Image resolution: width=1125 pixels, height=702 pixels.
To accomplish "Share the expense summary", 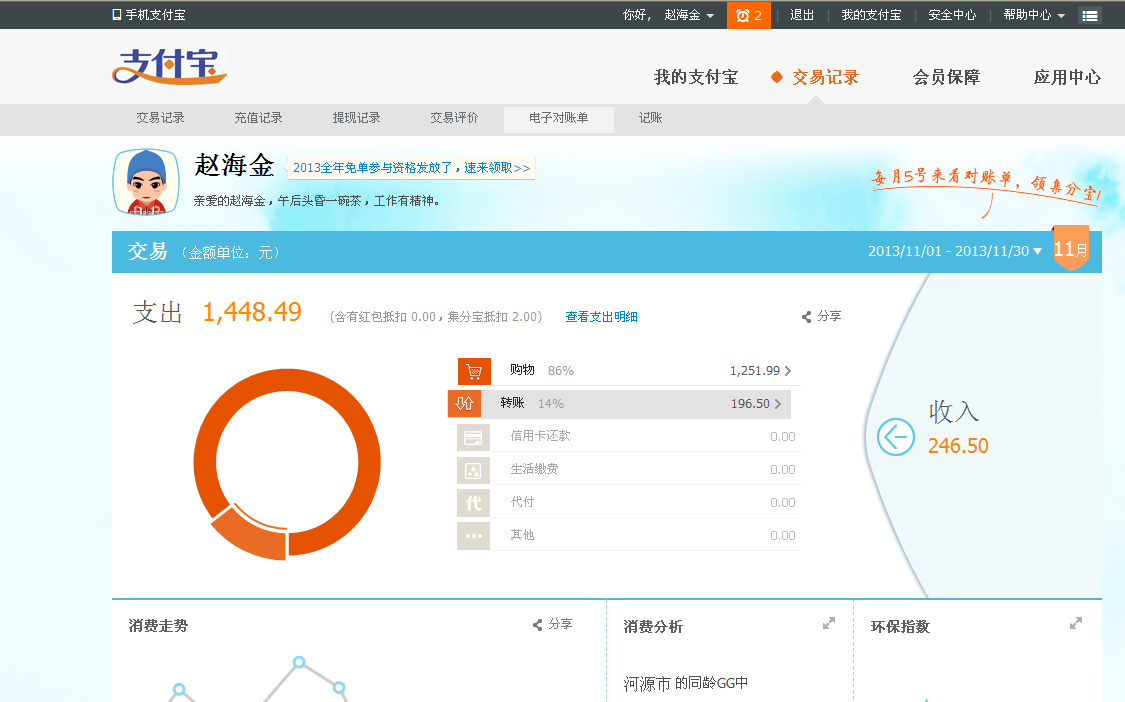I will coord(822,316).
